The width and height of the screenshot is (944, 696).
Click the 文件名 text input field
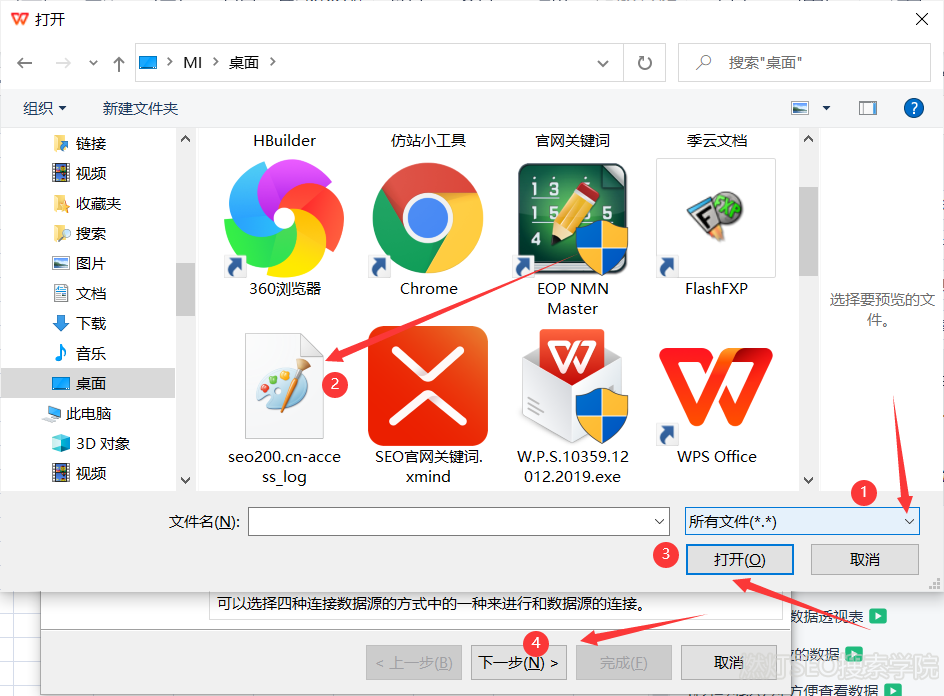coord(450,521)
